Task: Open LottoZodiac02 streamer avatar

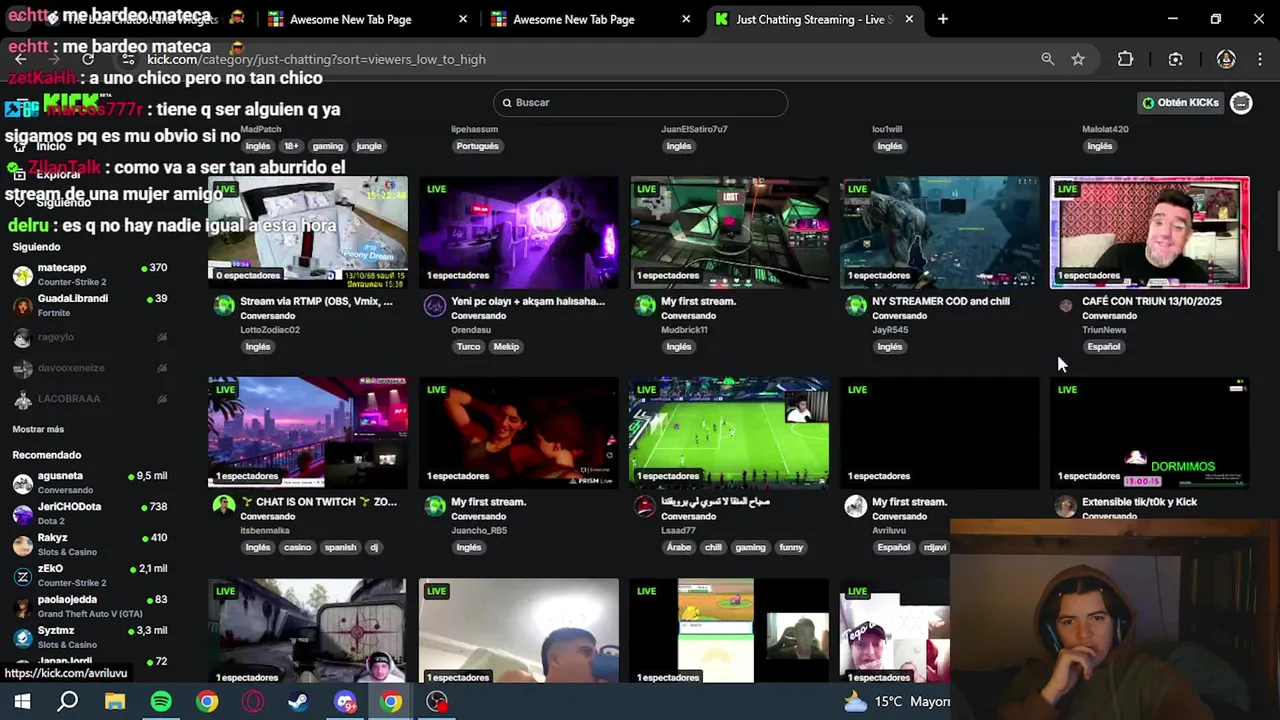Action: [224, 306]
